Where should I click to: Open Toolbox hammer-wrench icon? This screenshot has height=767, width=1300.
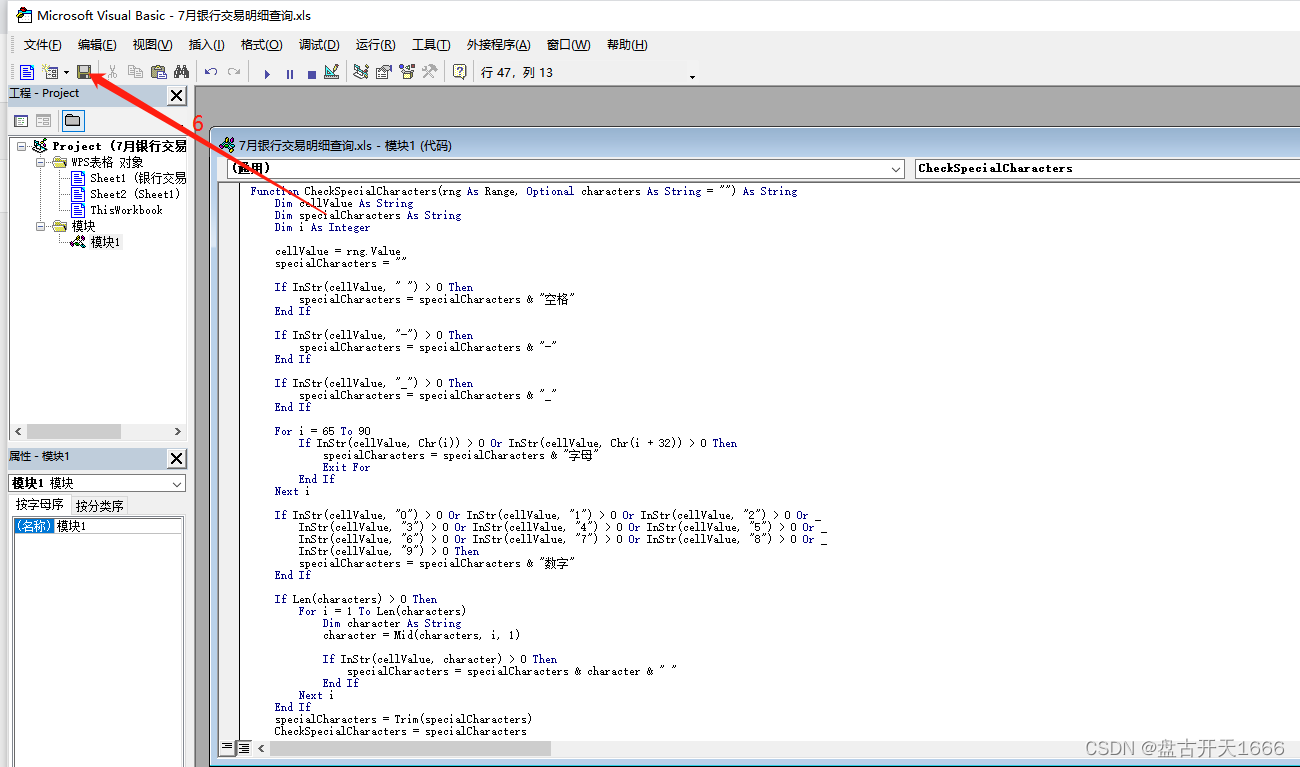tap(430, 72)
